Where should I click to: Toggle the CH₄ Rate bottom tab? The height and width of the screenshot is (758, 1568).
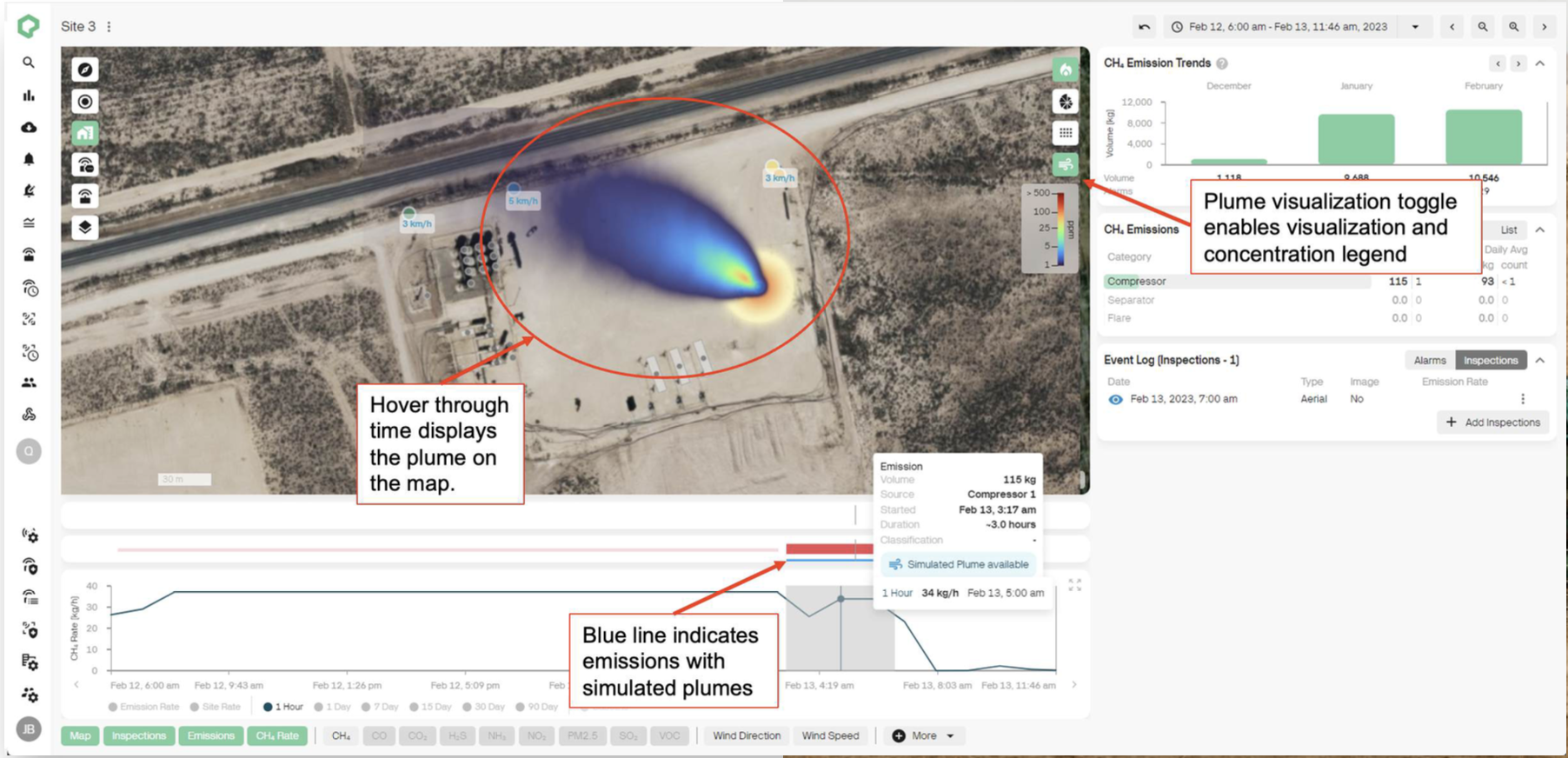coord(277,735)
